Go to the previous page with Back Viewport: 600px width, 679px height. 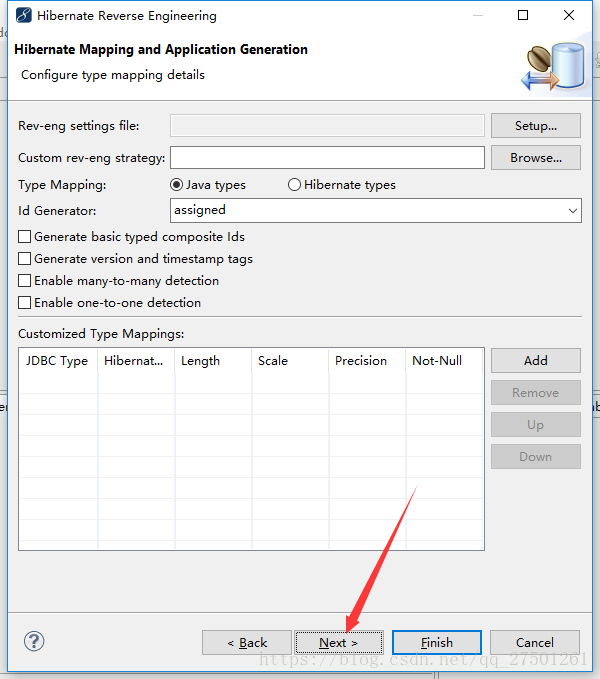coord(247,643)
